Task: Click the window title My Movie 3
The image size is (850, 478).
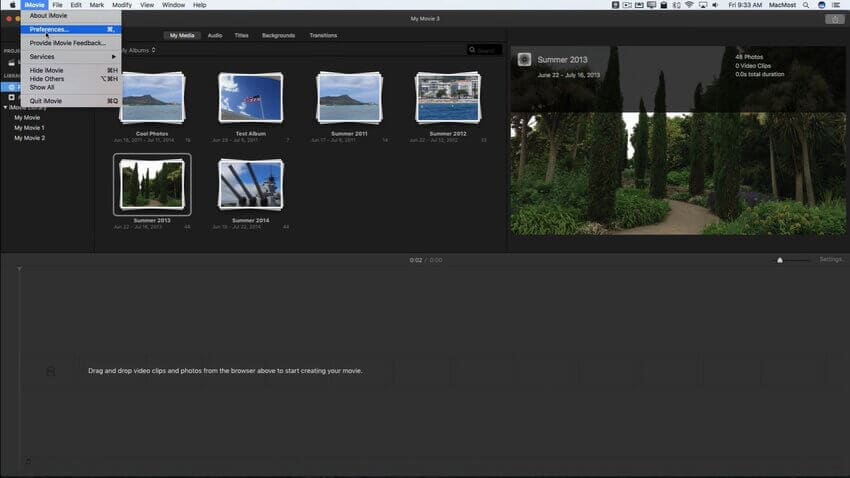Action: coord(425,18)
